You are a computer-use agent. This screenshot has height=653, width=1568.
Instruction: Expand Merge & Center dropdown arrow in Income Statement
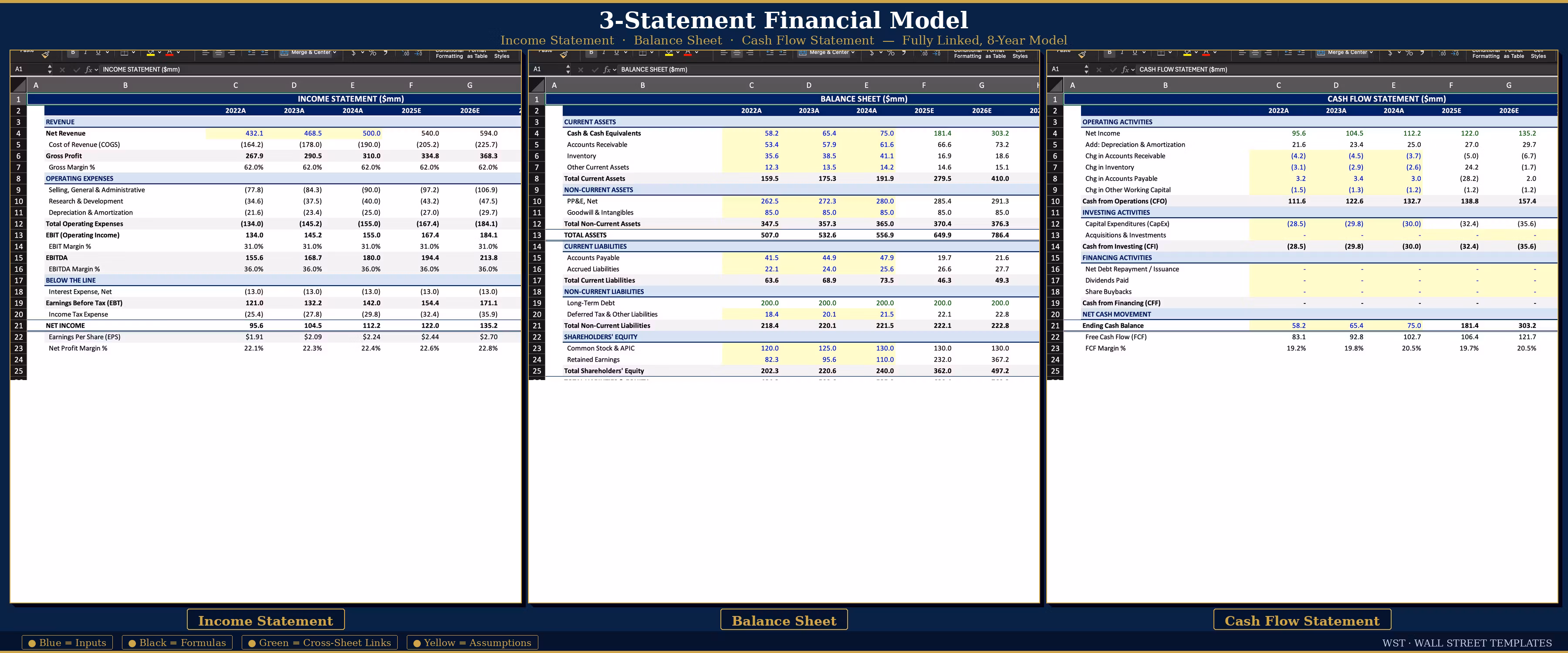point(335,52)
